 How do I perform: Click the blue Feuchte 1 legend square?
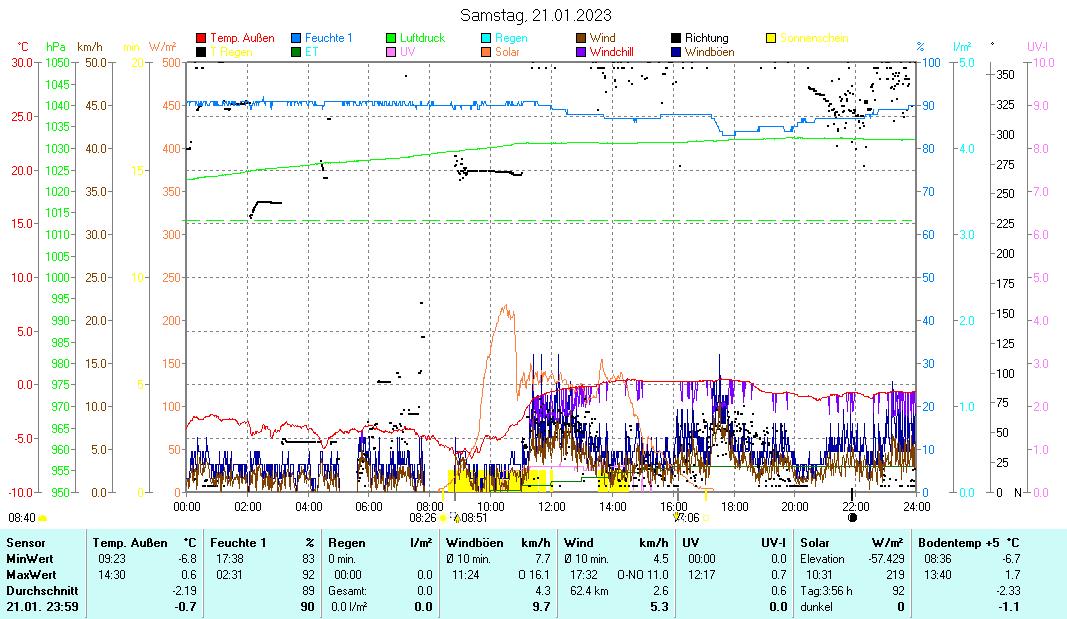(x=296, y=38)
